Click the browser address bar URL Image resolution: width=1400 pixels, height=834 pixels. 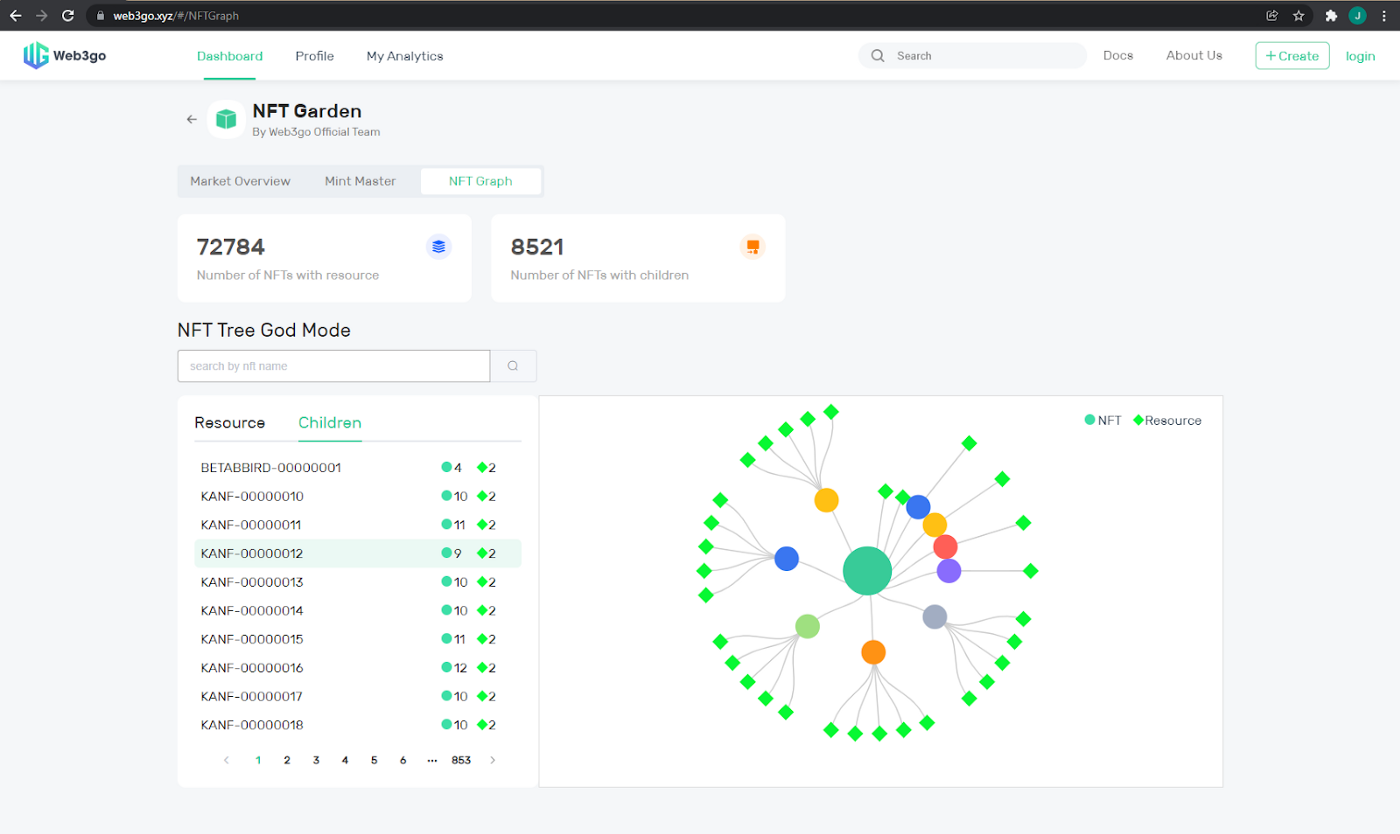[x=176, y=16]
